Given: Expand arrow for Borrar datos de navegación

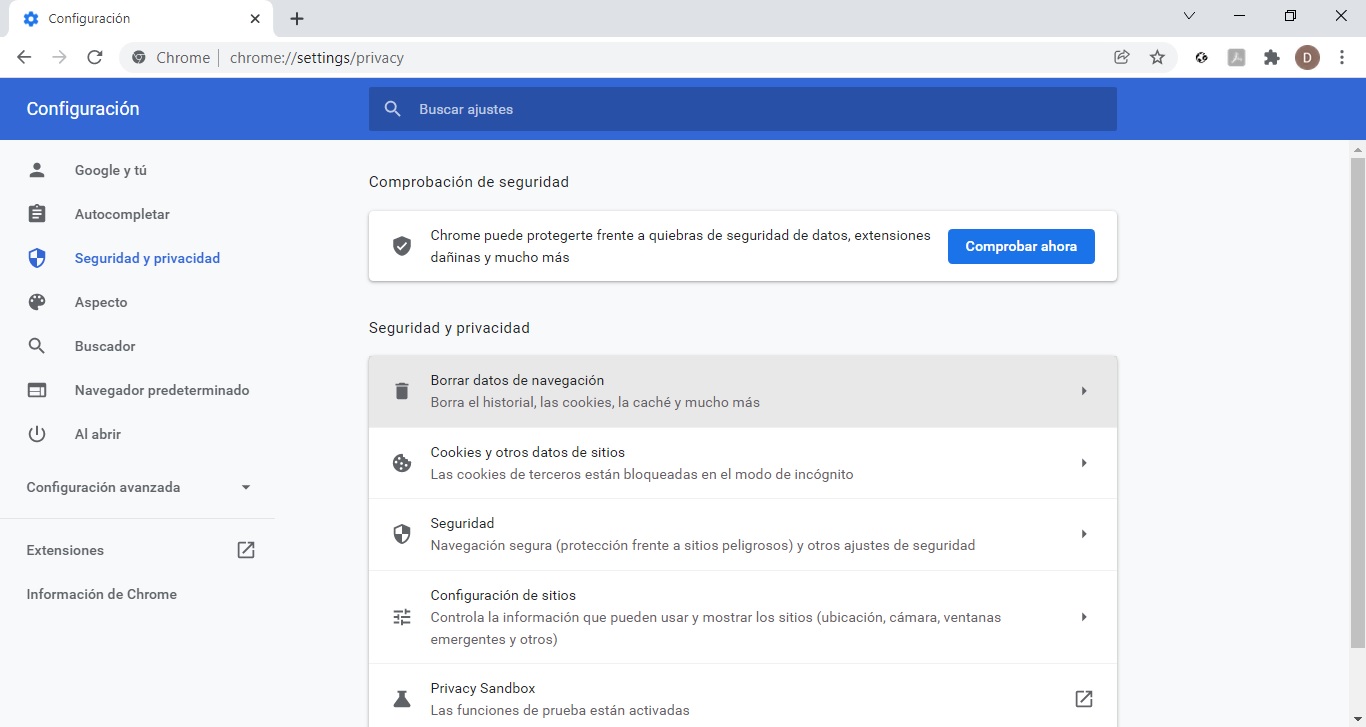Looking at the screenshot, I should click(x=1084, y=391).
